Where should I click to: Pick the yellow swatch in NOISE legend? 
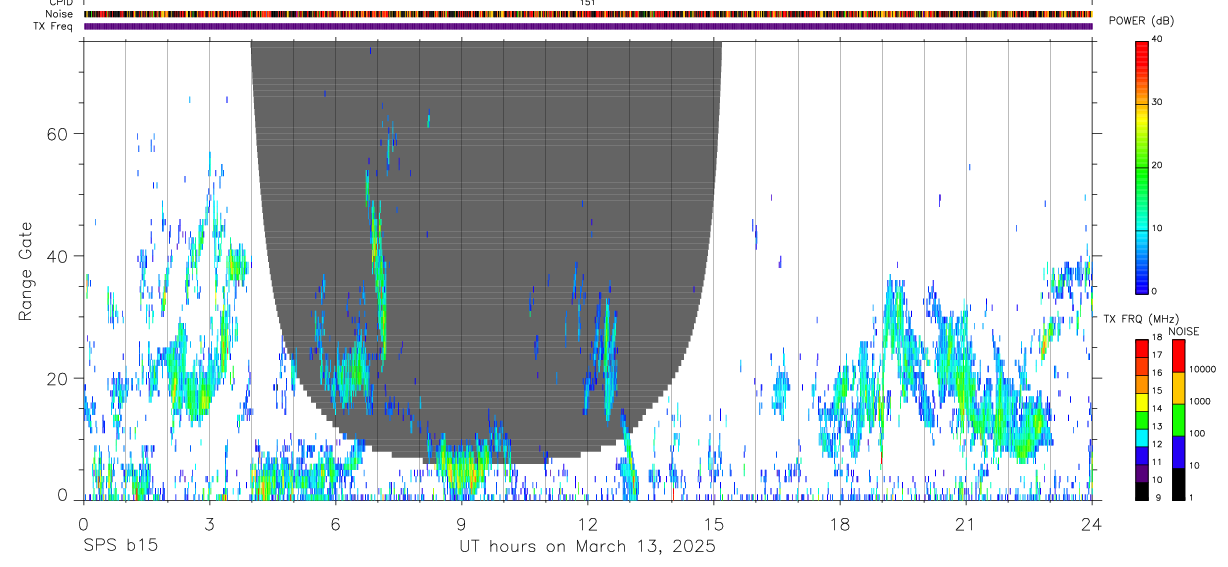point(1178,388)
